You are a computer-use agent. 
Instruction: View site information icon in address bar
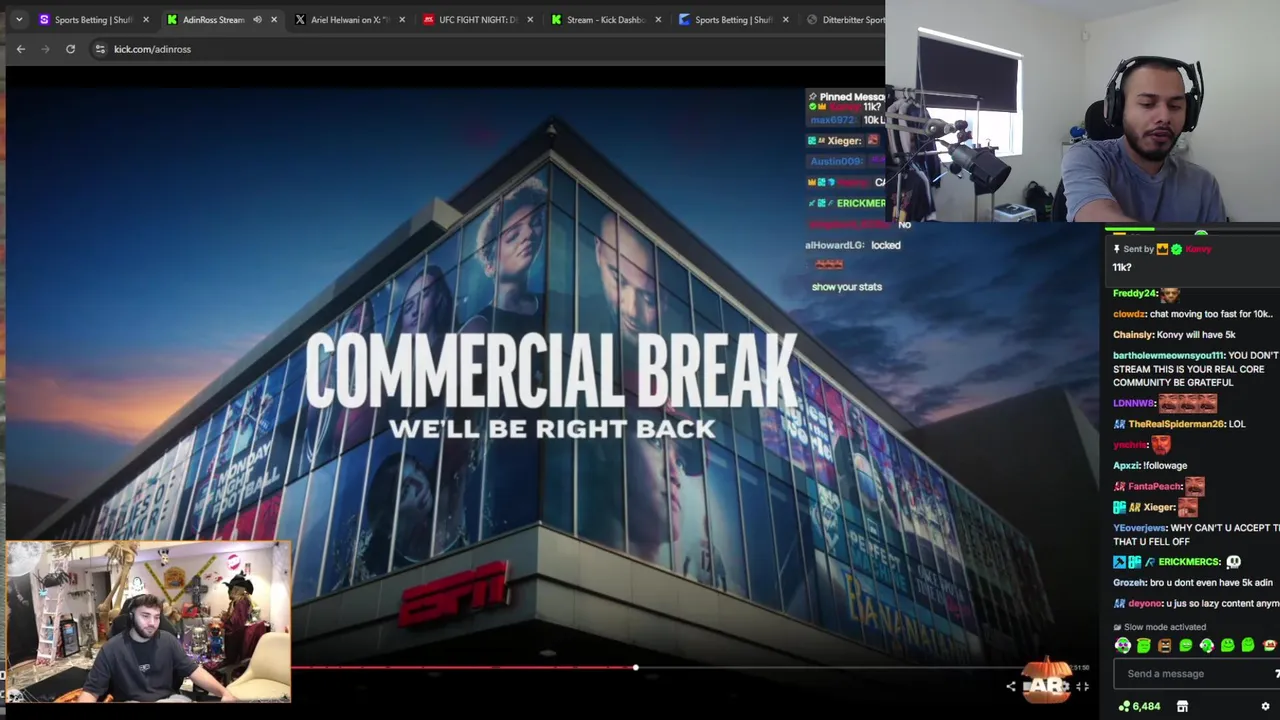[x=100, y=49]
